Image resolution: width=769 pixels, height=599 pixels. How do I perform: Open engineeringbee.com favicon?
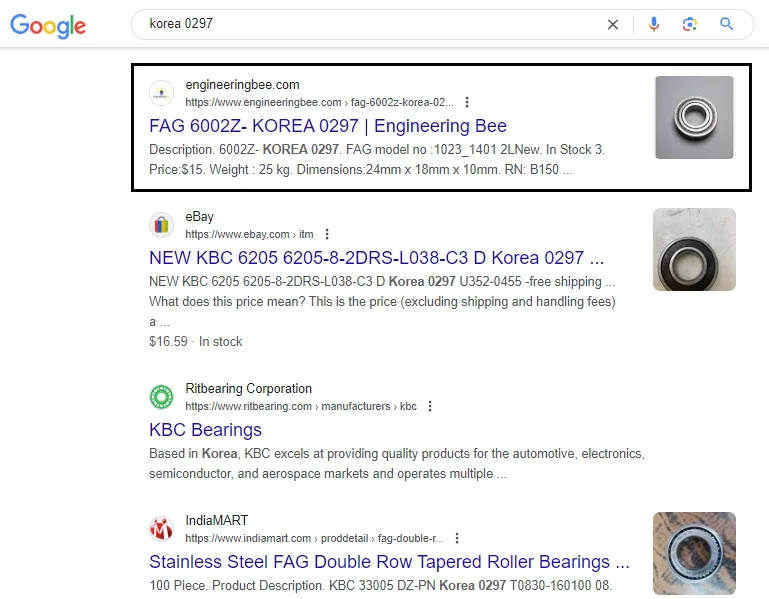pyautogui.click(x=161, y=93)
